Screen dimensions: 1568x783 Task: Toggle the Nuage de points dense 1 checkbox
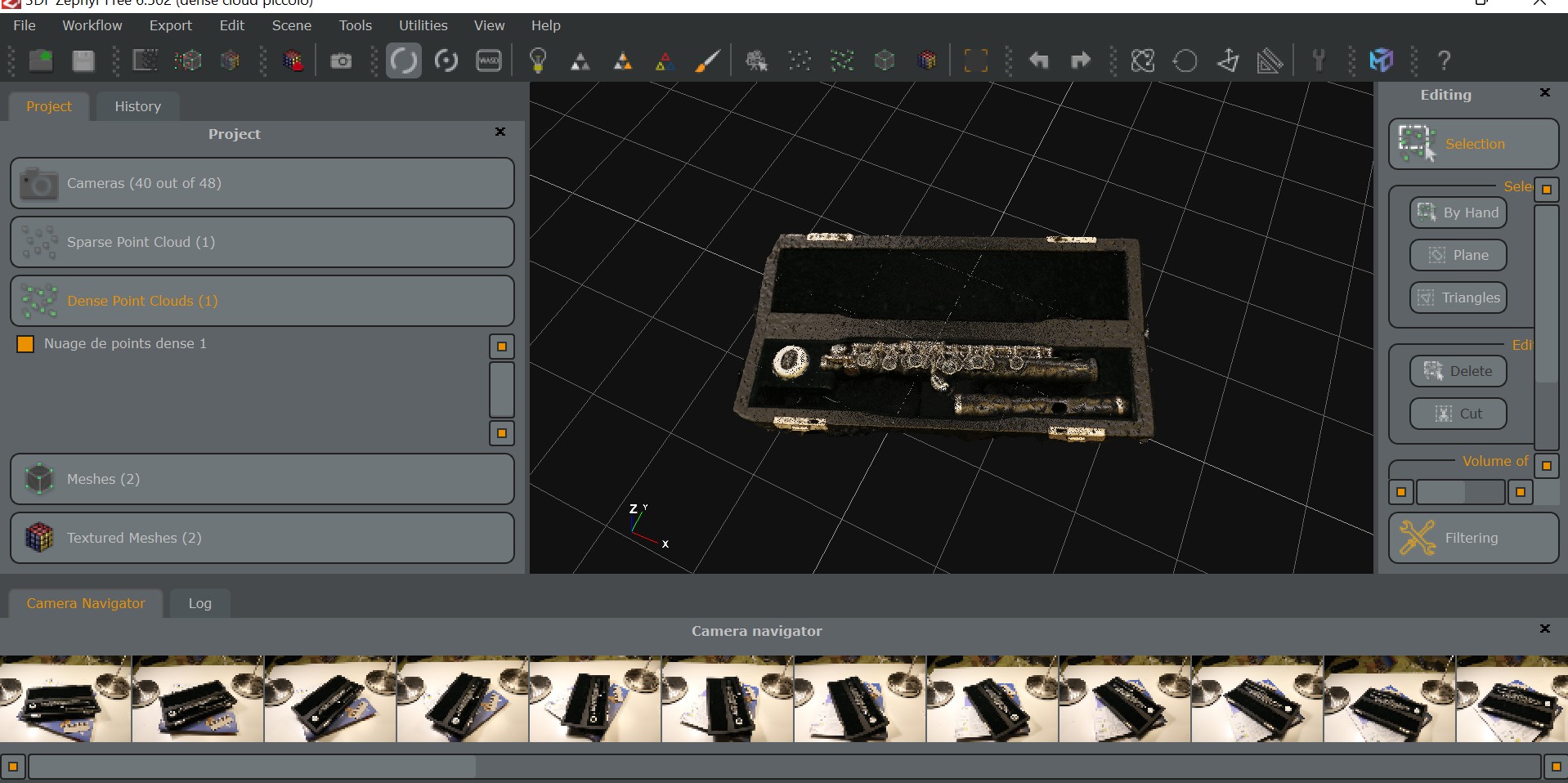[25, 344]
